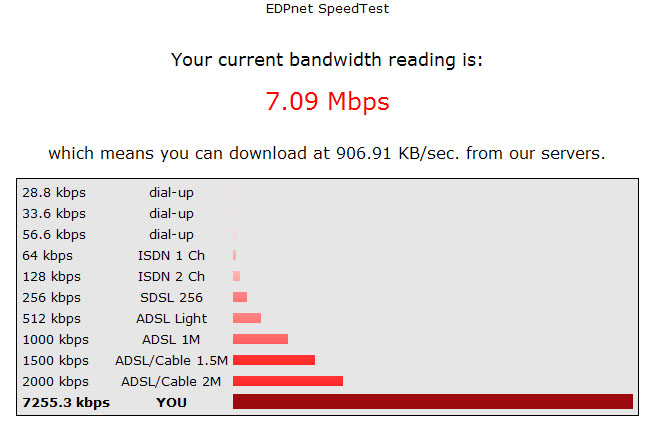650x432 pixels.
Task: Click the ADSL 1M speed bar
Action: (x=260, y=339)
